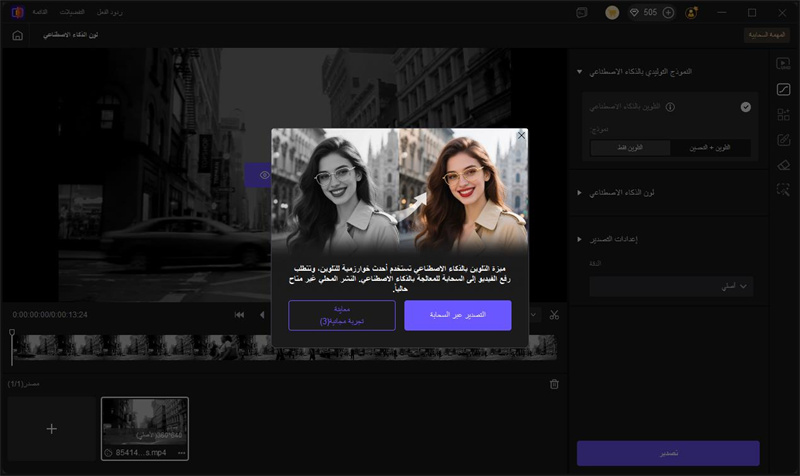Screen dimensions: 800x476
Task: Select the video enhancer tool in right sidebar
Action: click(783, 63)
